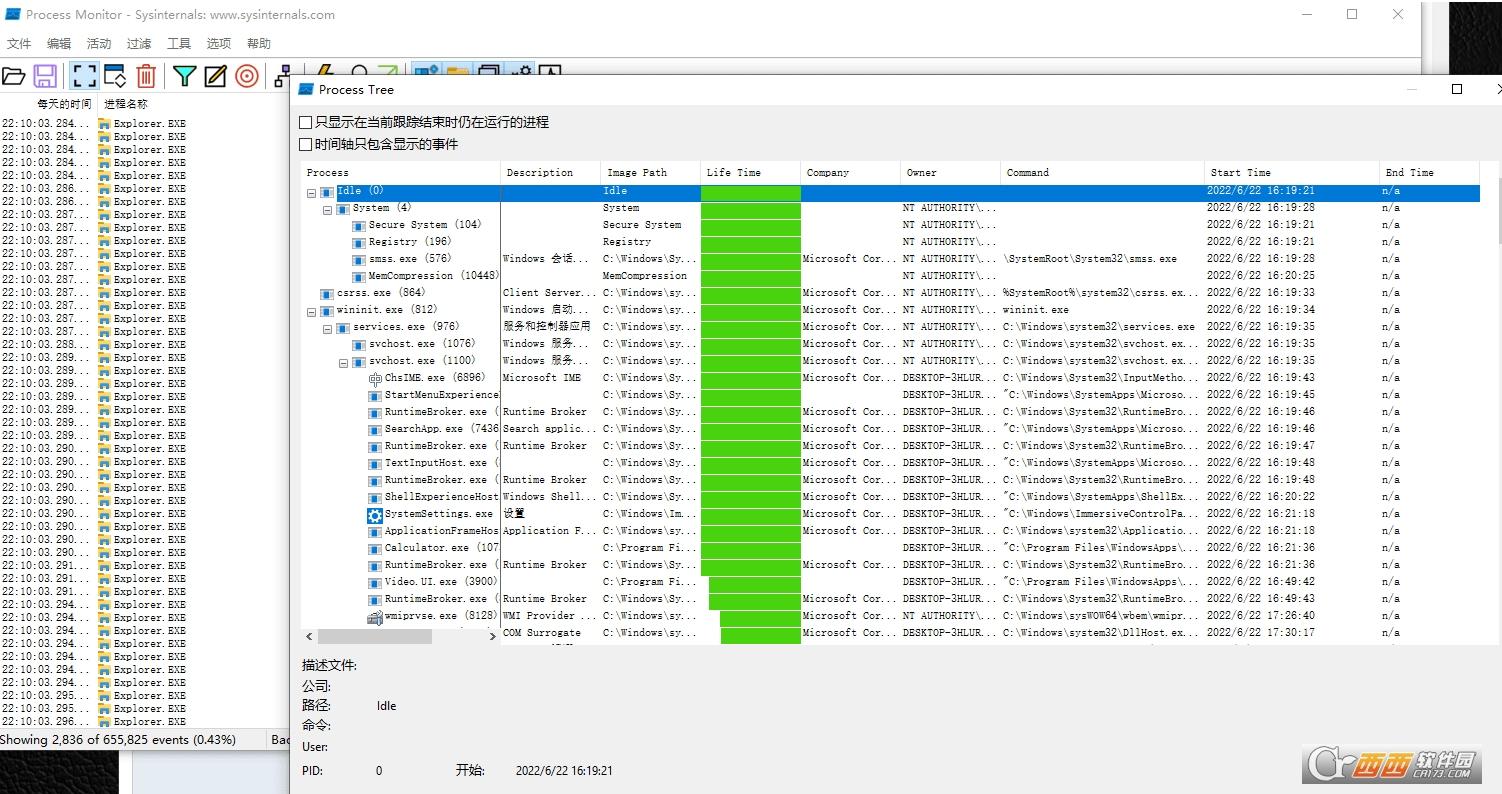Click the wmiprvse.exe process icon
This screenshot has height=794, width=1502.
[x=375, y=616]
